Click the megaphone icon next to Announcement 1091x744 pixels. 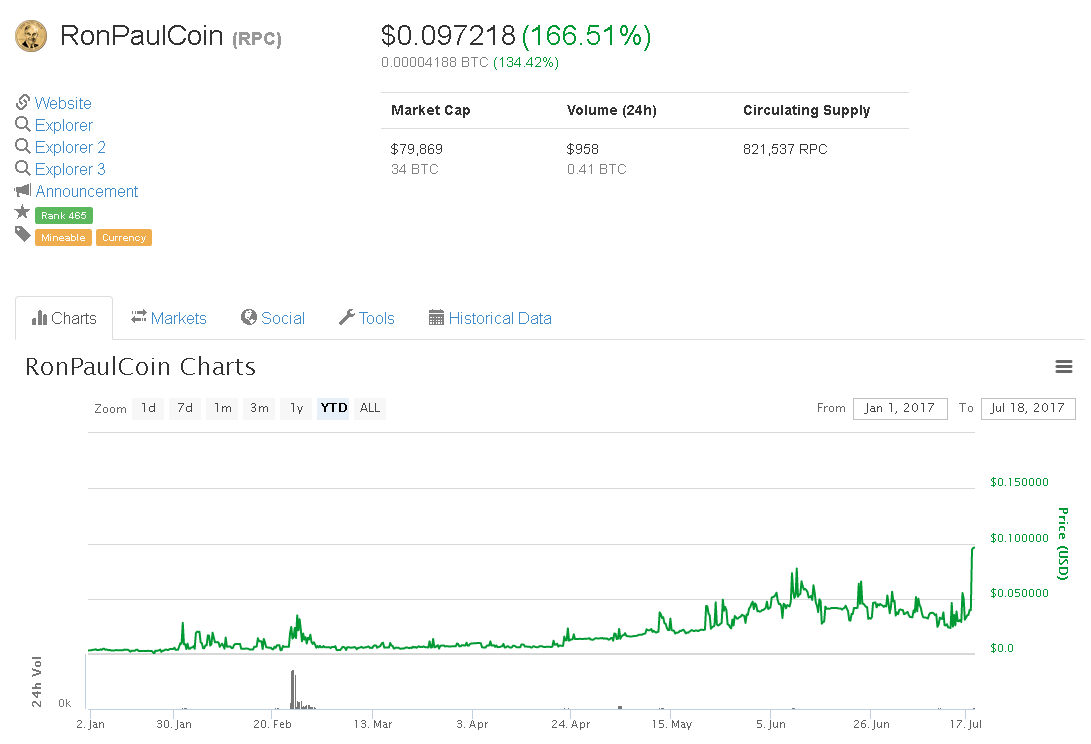[x=22, y=191]
